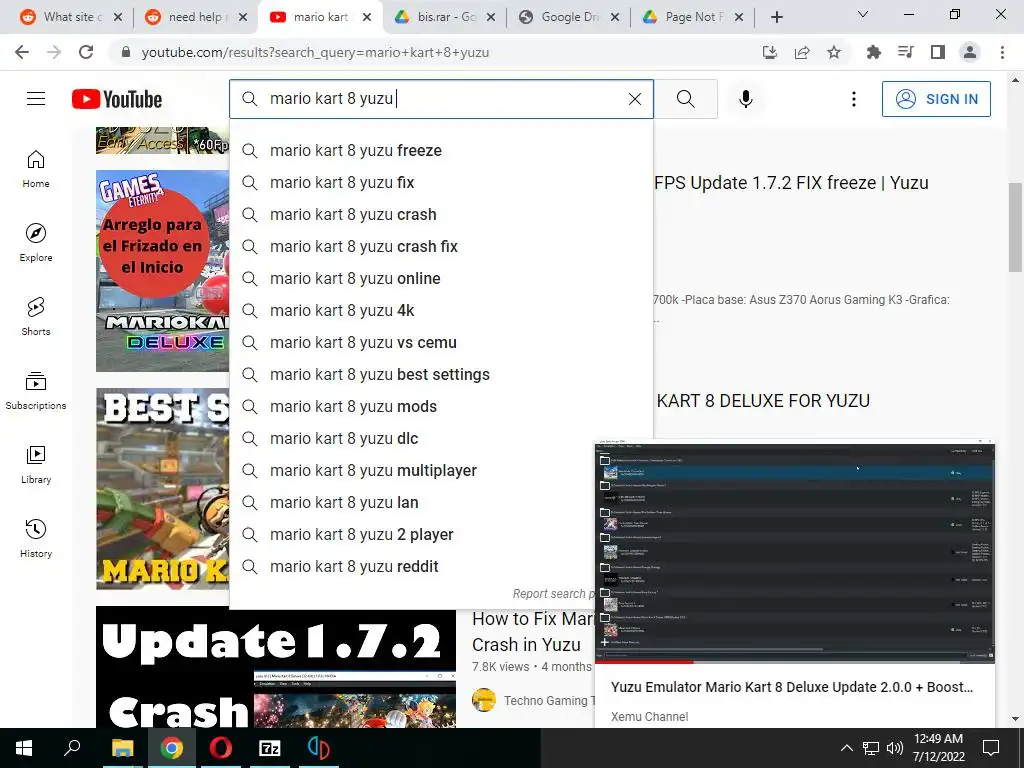Screen dimensions: 1024x768
Task: Open the 'How to Fix Mario Kart Crash in Yuzu' title
Action: (533, 632)
